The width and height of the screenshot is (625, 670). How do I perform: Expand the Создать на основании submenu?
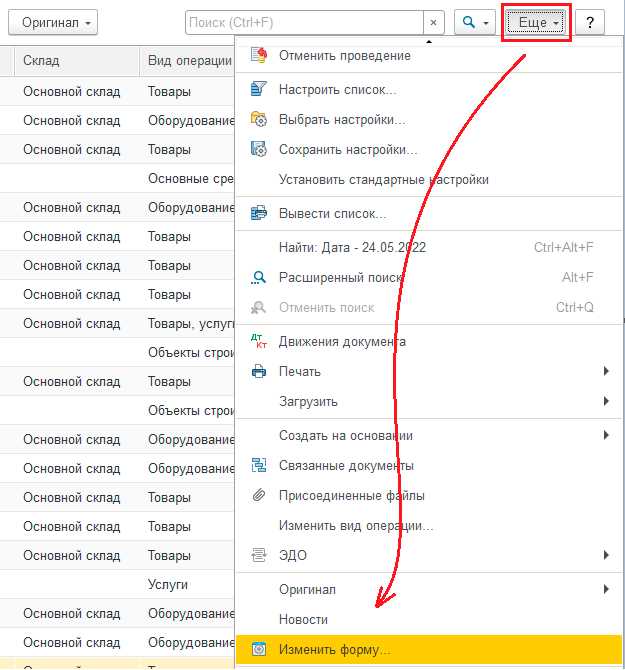point(606,435)
